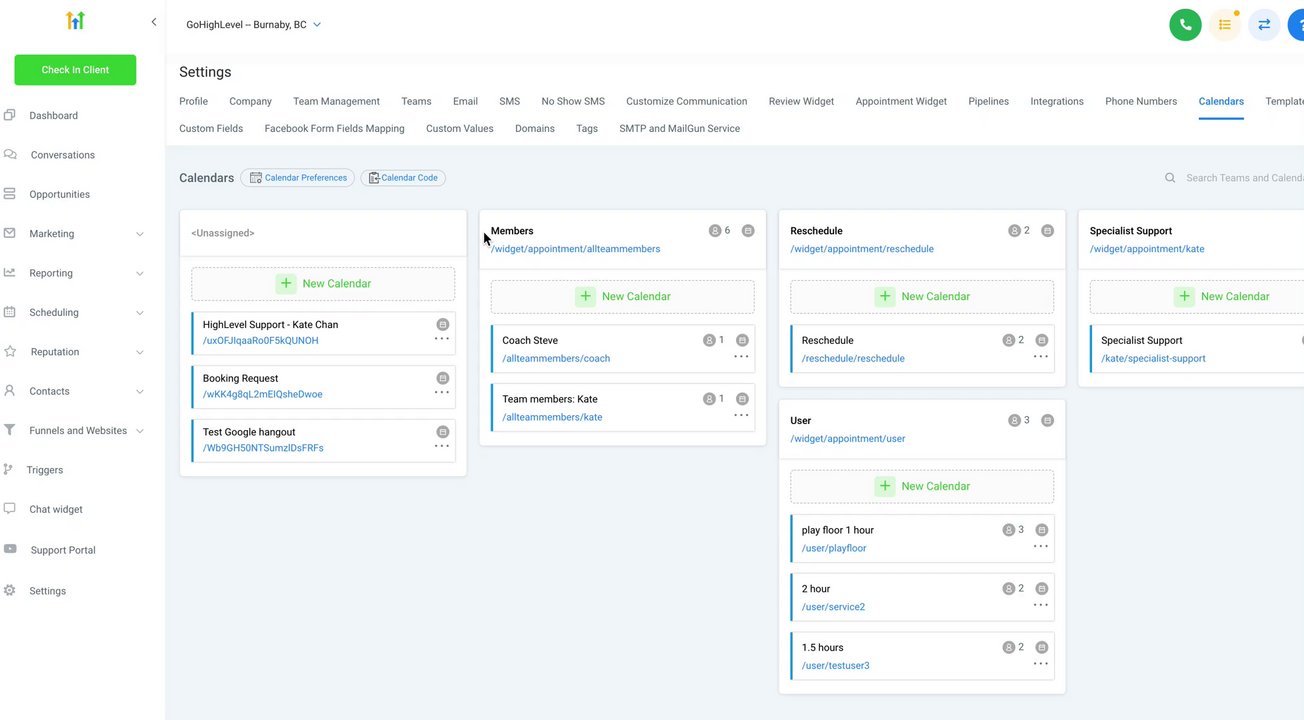Image resolution: width=1304 pixels, height=720 pixels.
Task: Open three-dot menu for 2 hour calendar
Action: (1041, 606)
